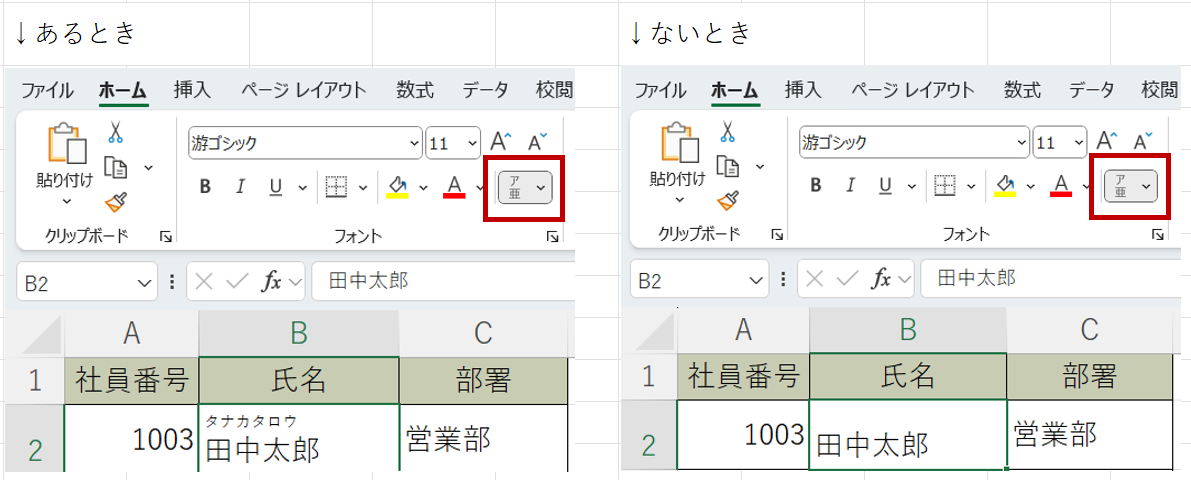This screenshot has width=1191, height=480.
Task: Click the Copy icon in the ないとき ribbon
Action: click(728, 167)
